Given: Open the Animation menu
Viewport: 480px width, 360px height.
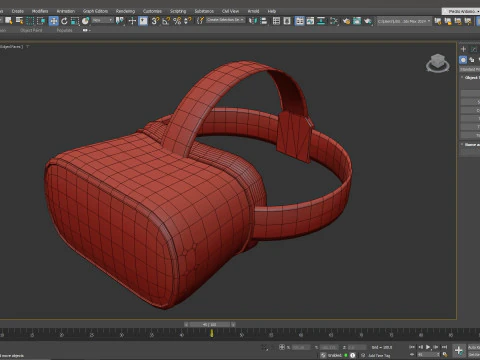Looking at the screenshot, I should [66, 11].
